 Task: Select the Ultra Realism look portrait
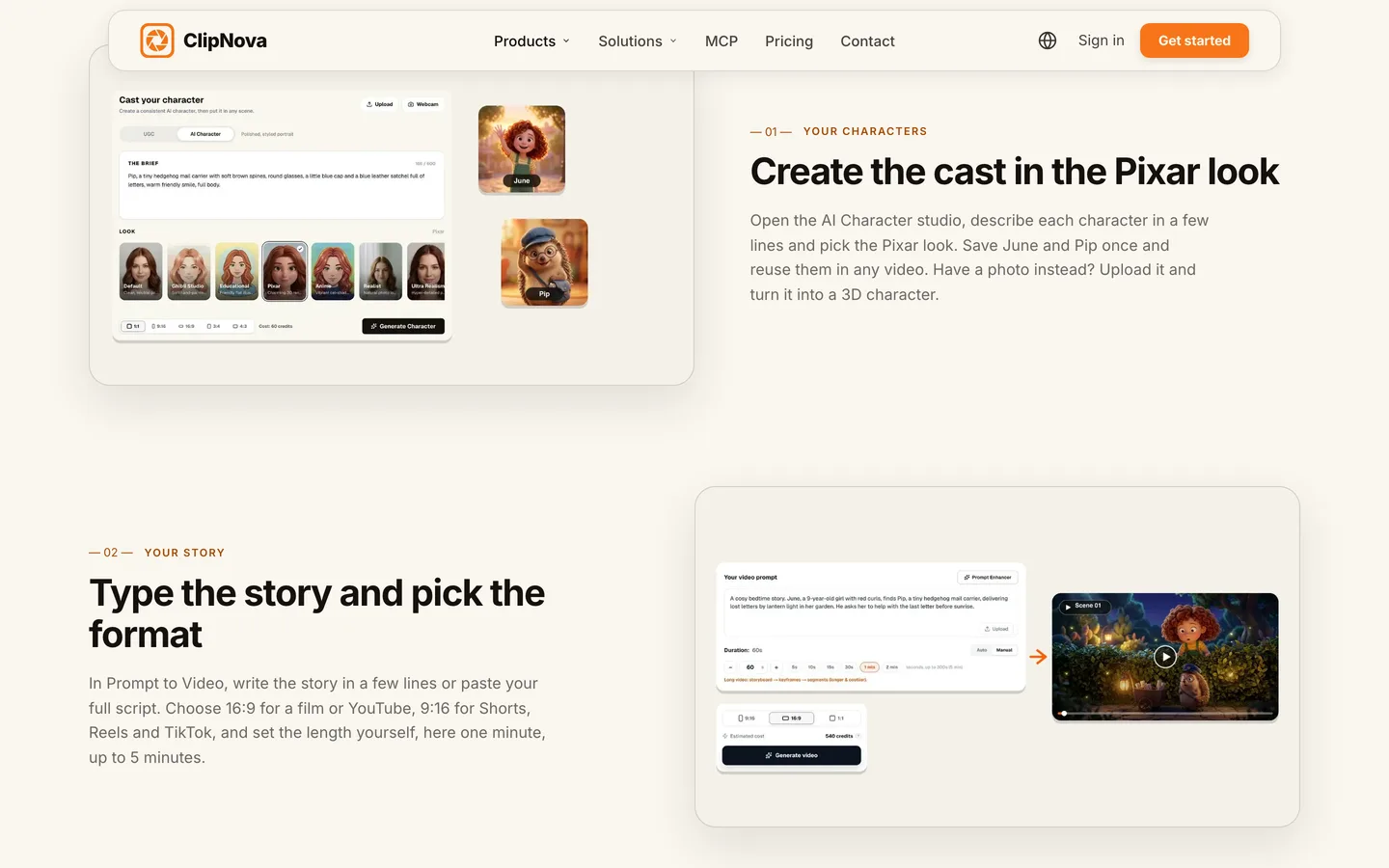(x=425, y=271)
